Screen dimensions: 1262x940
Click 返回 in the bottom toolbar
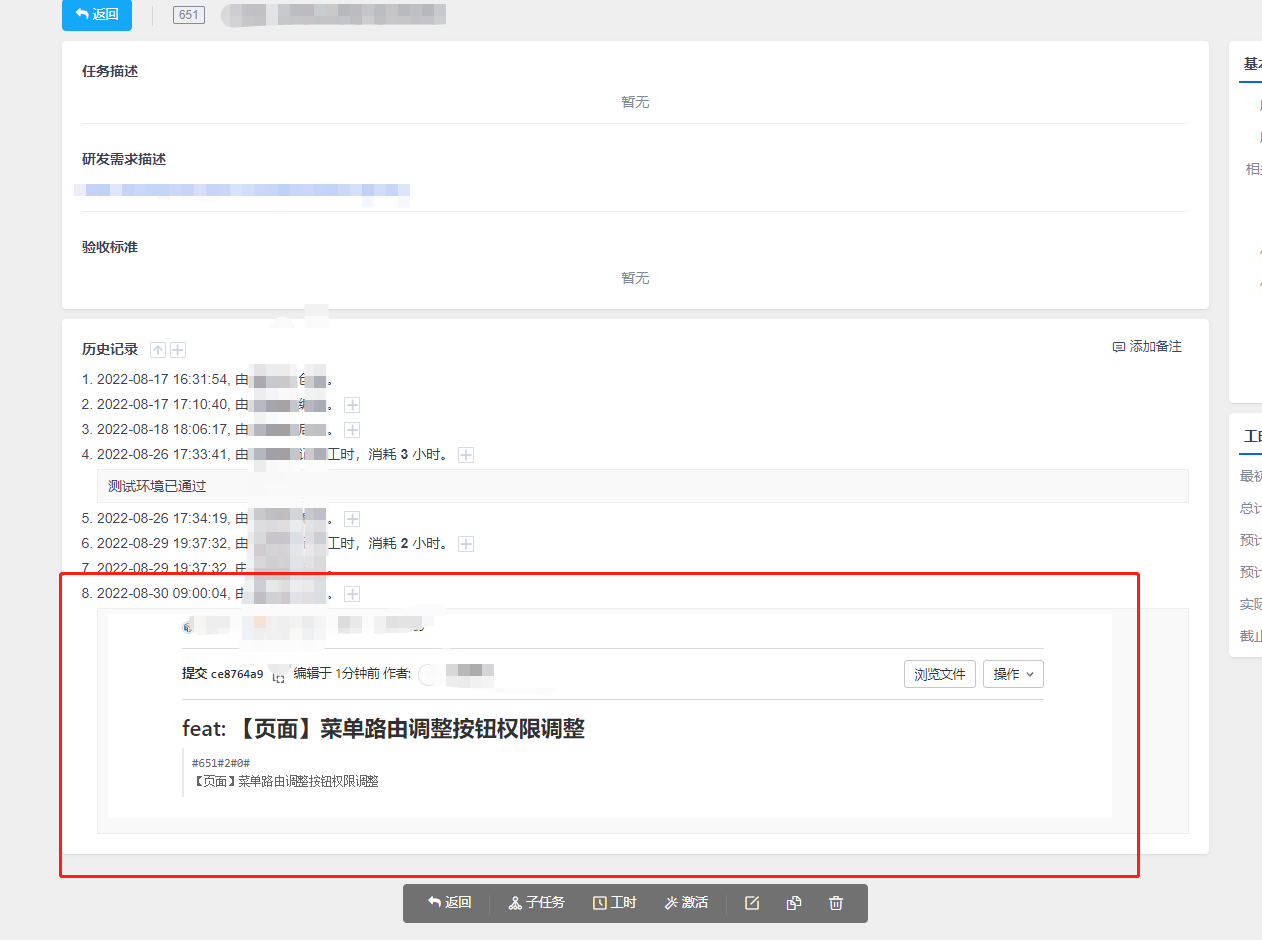point(449,903)
